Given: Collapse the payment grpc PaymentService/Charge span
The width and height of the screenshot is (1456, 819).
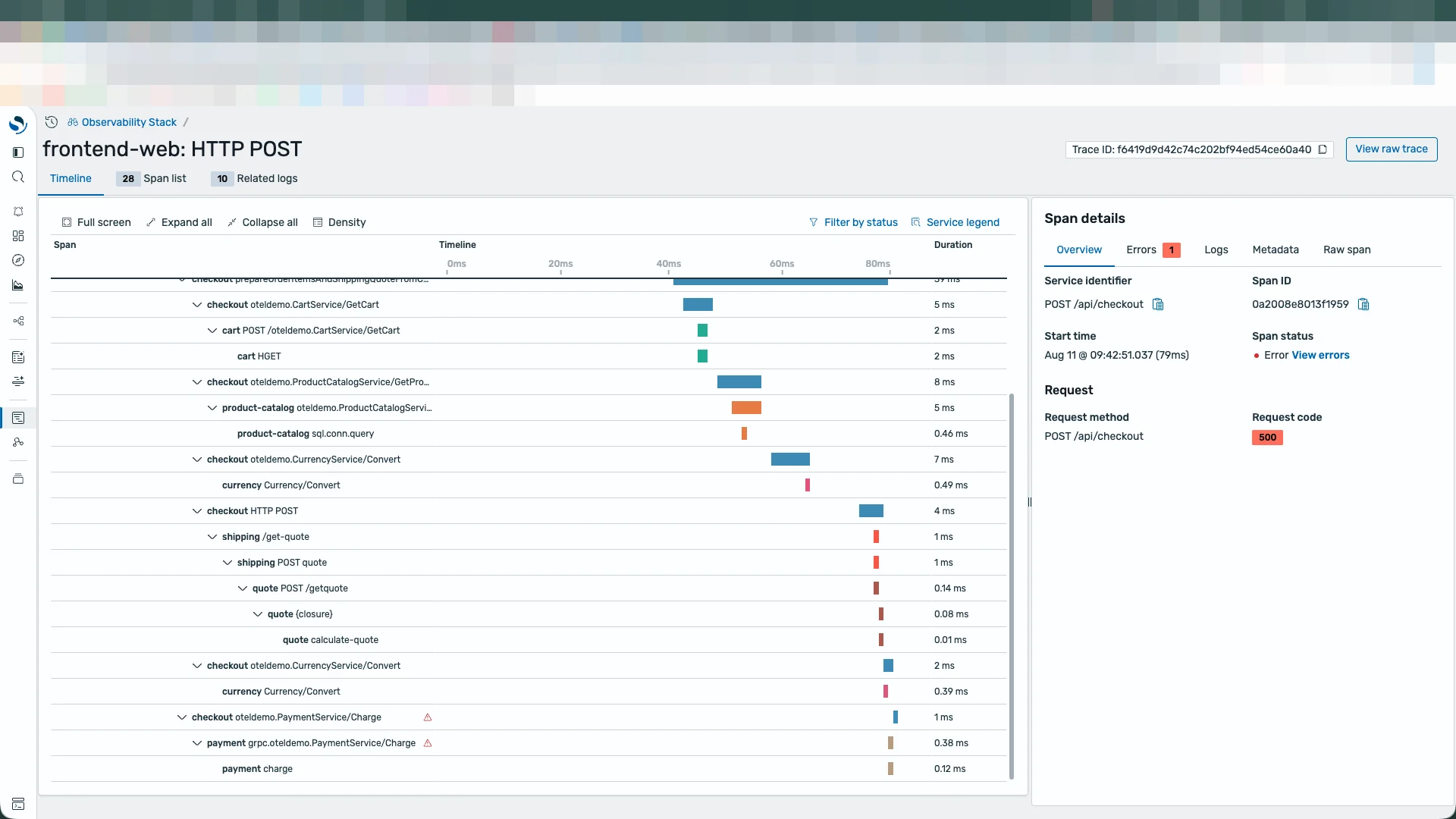Looking at the screenshot, I should [x=197, y=743].
